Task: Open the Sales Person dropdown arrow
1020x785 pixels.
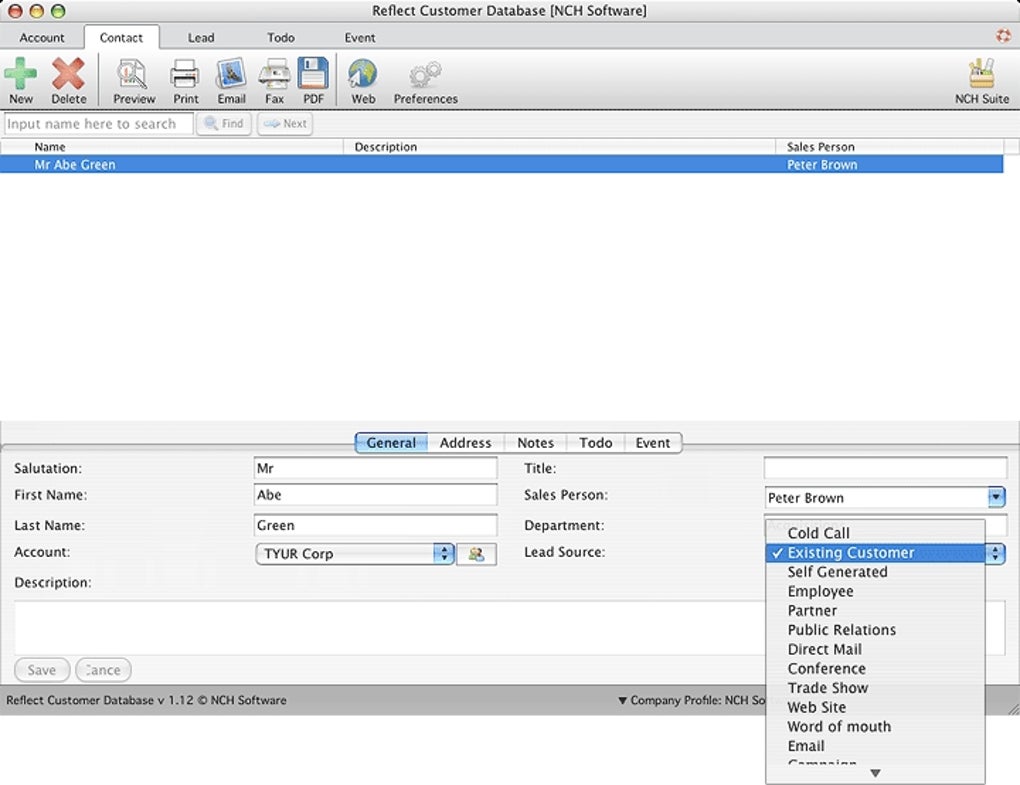Action: pos(996,498)
